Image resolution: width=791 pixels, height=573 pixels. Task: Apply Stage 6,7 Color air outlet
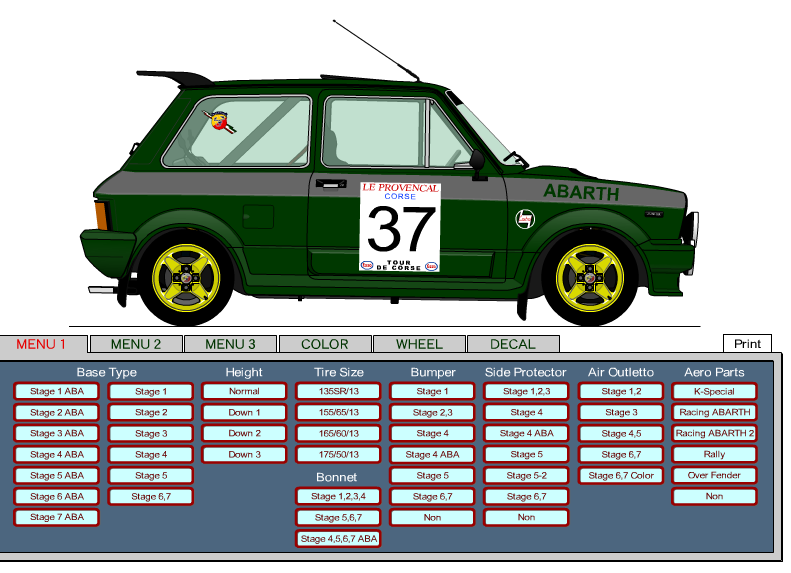click(620, 475)
